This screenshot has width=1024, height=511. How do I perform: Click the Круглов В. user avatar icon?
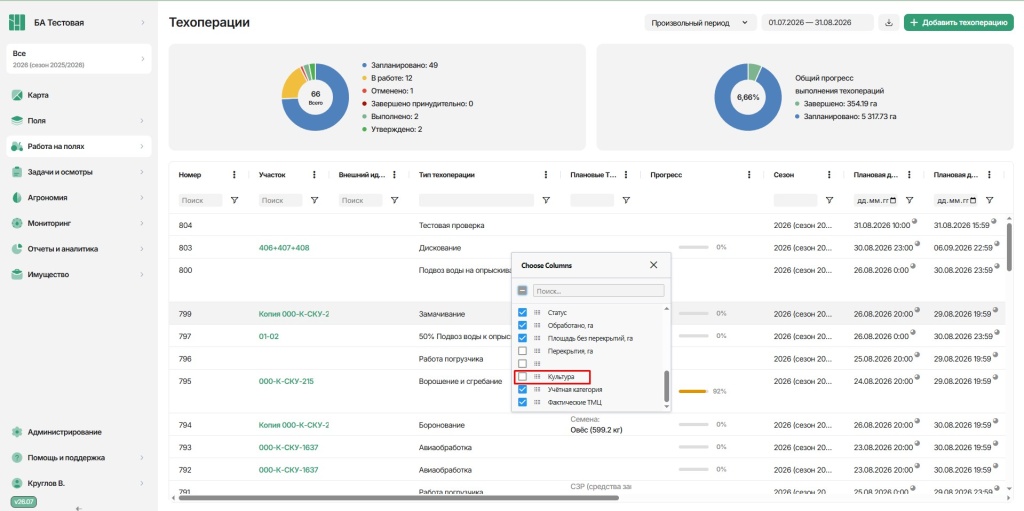coord(17,484)
